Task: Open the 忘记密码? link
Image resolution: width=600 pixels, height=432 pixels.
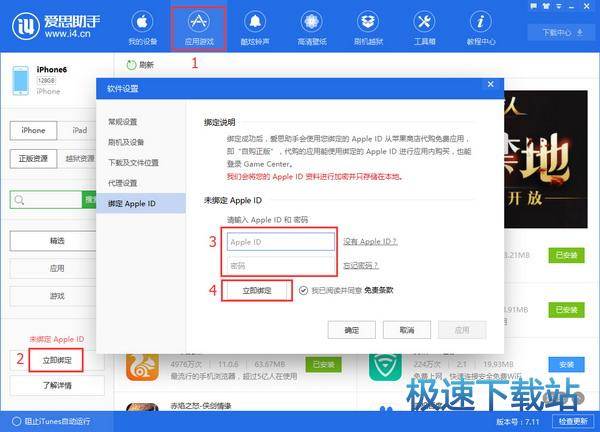Action: tap(360, 265)
